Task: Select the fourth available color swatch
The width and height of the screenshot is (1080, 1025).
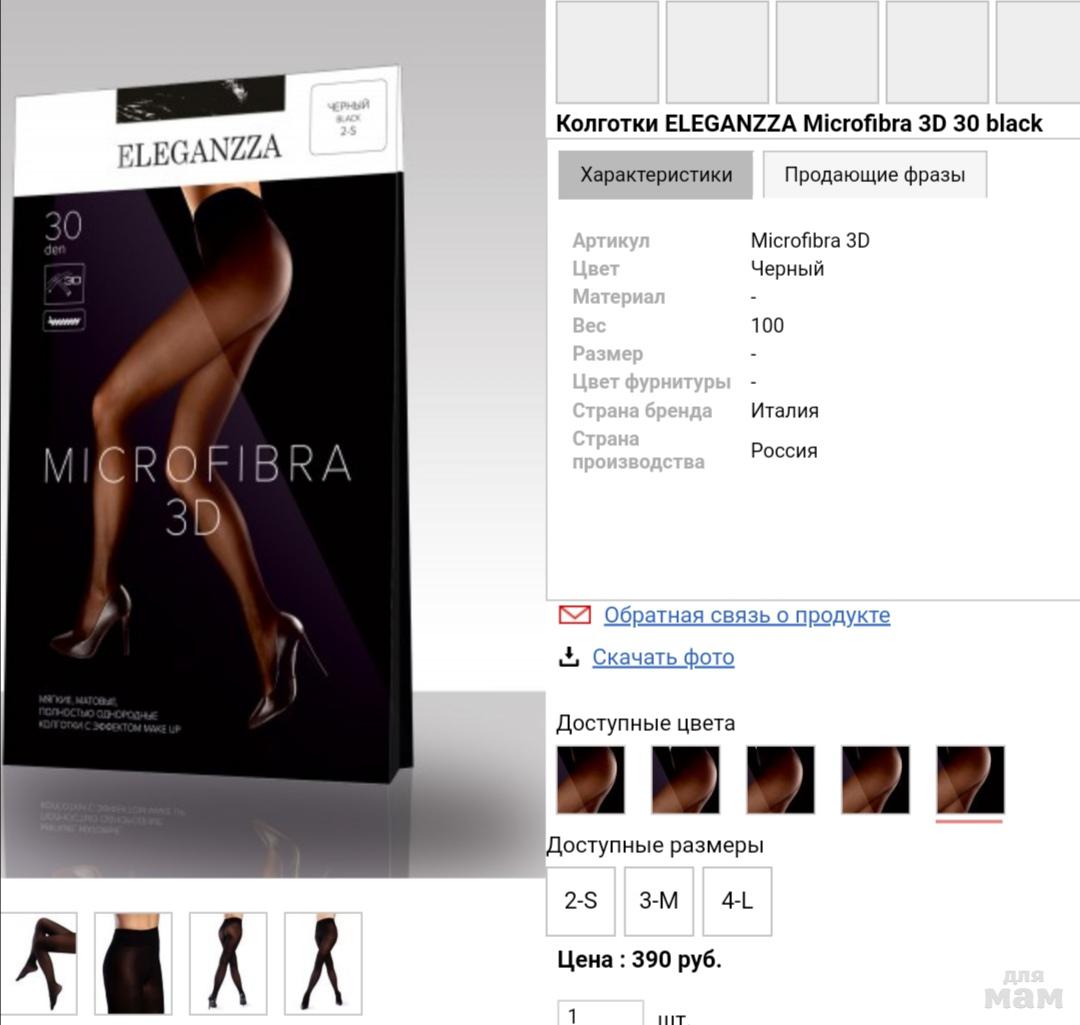Action: pyautogui.click(x=875, y=780)
